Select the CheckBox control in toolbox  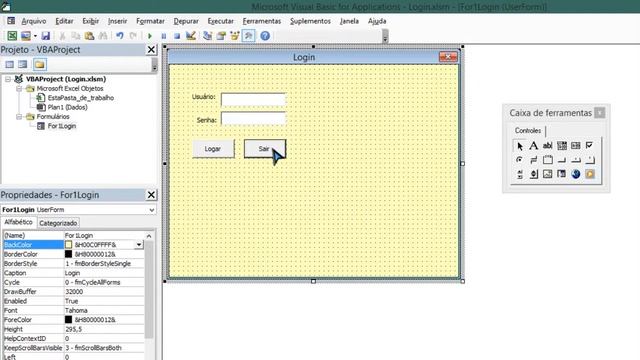[x=589, y=146]
